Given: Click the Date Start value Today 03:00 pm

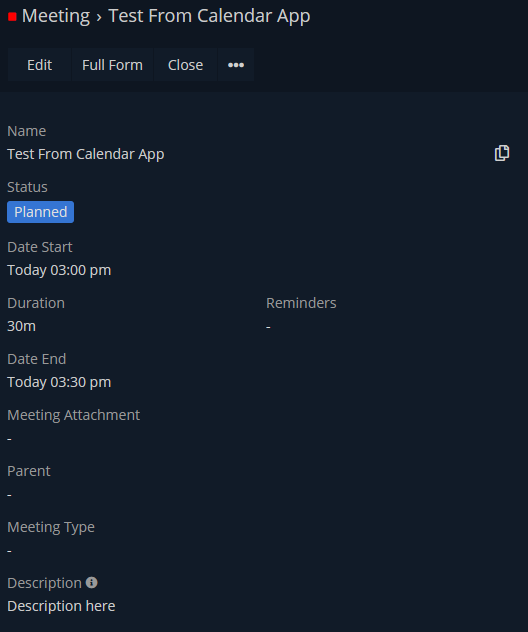Looking at the screenshot, I should (59, 270).
